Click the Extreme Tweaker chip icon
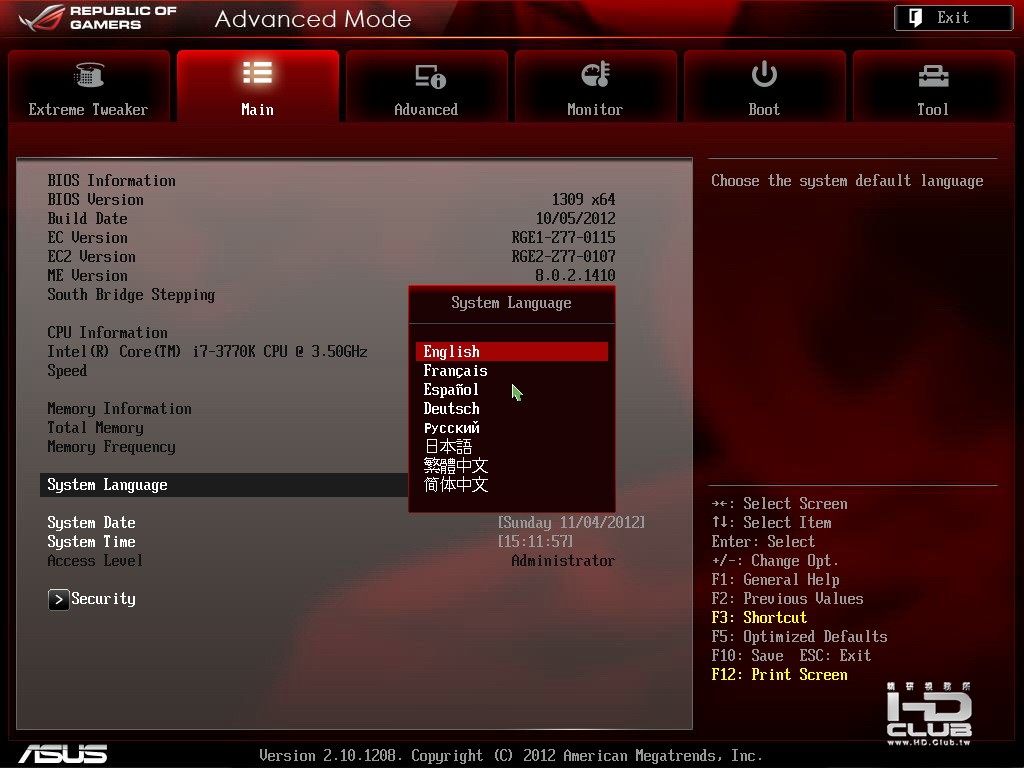The width and height of the screenshot is (1024, 768). point(89,74)
